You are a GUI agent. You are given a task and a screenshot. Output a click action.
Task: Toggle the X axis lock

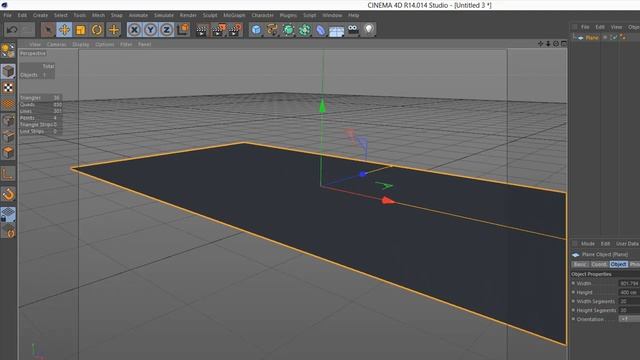click(134, 30)
